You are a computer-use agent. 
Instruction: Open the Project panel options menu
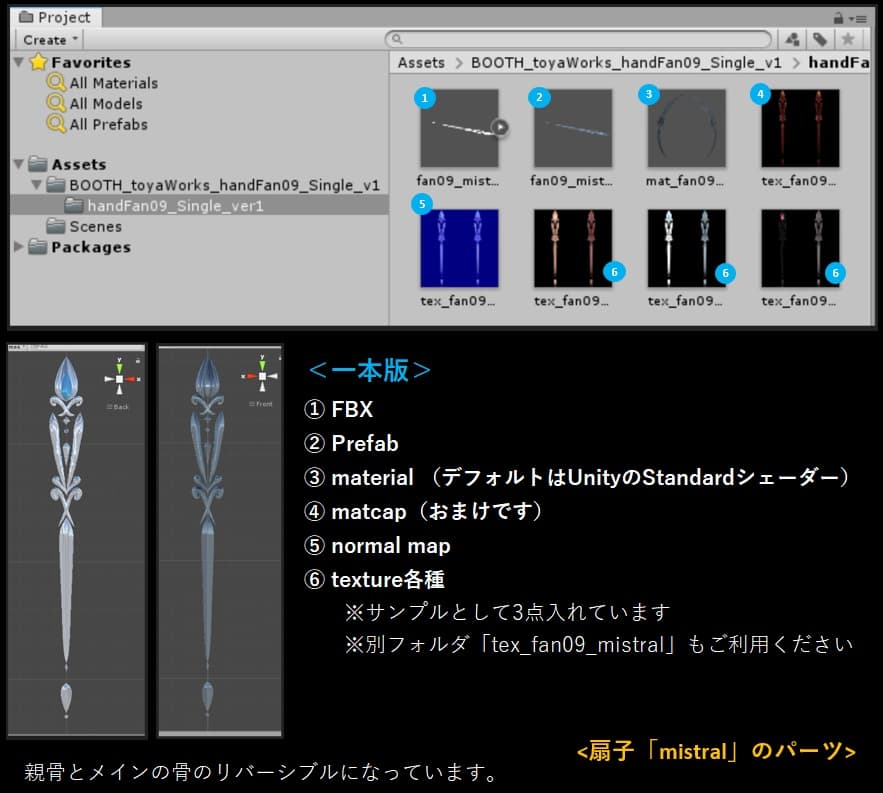coord(857,18)
